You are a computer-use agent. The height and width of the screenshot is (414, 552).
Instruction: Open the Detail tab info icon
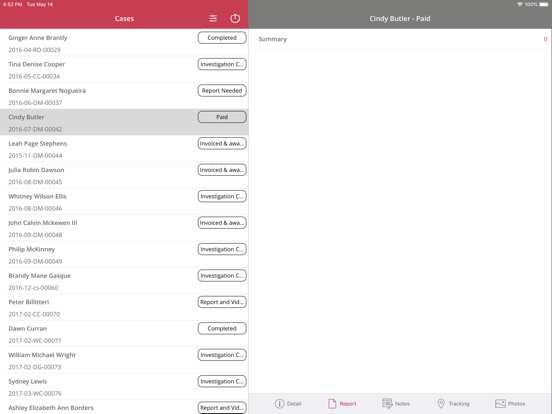pos(280,403)
